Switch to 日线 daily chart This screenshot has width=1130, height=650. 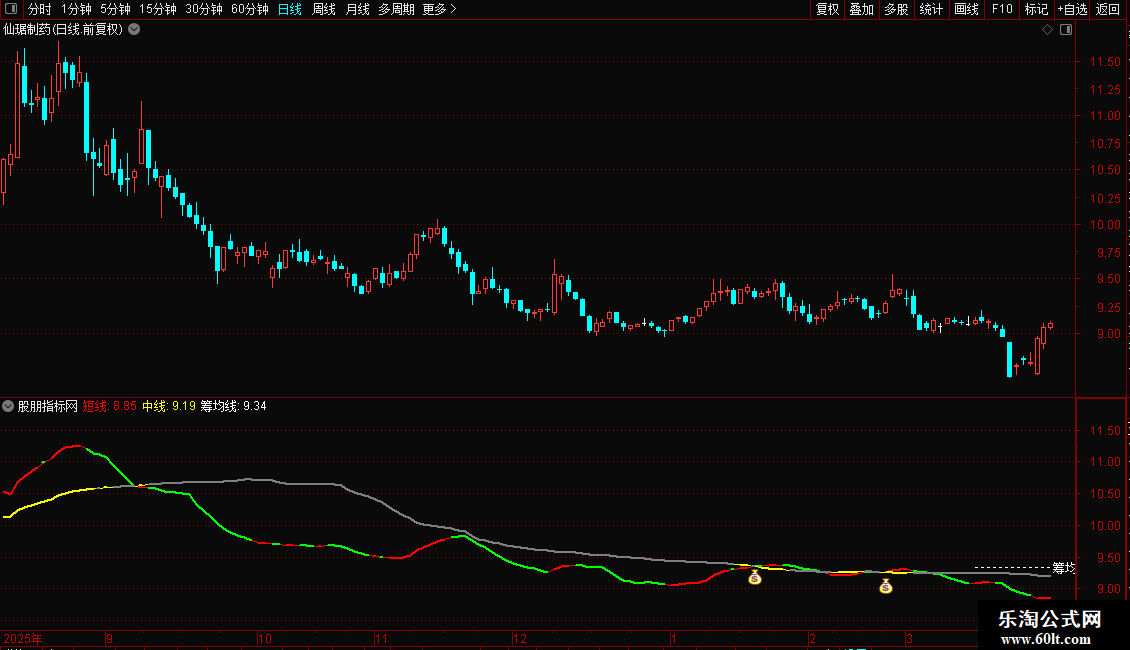click(290, 9)
